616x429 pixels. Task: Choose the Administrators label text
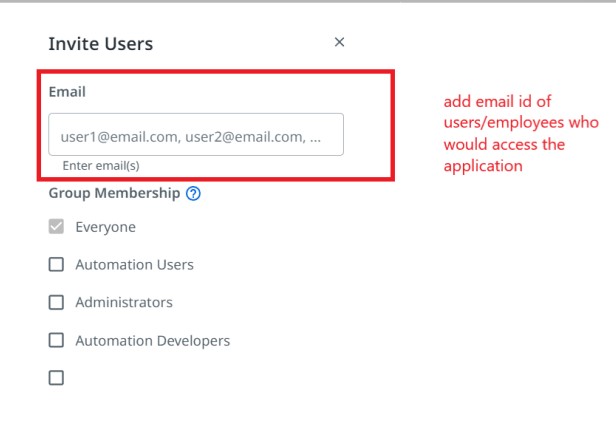click(x=124, y=302)
